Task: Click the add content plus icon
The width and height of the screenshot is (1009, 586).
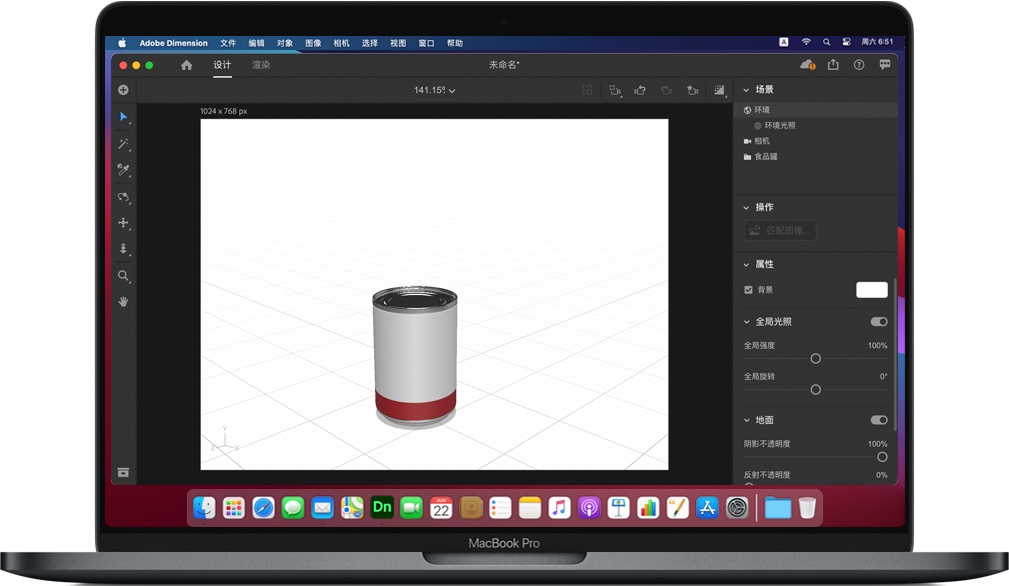Action: pyautogui.click(x=123, y=90)
